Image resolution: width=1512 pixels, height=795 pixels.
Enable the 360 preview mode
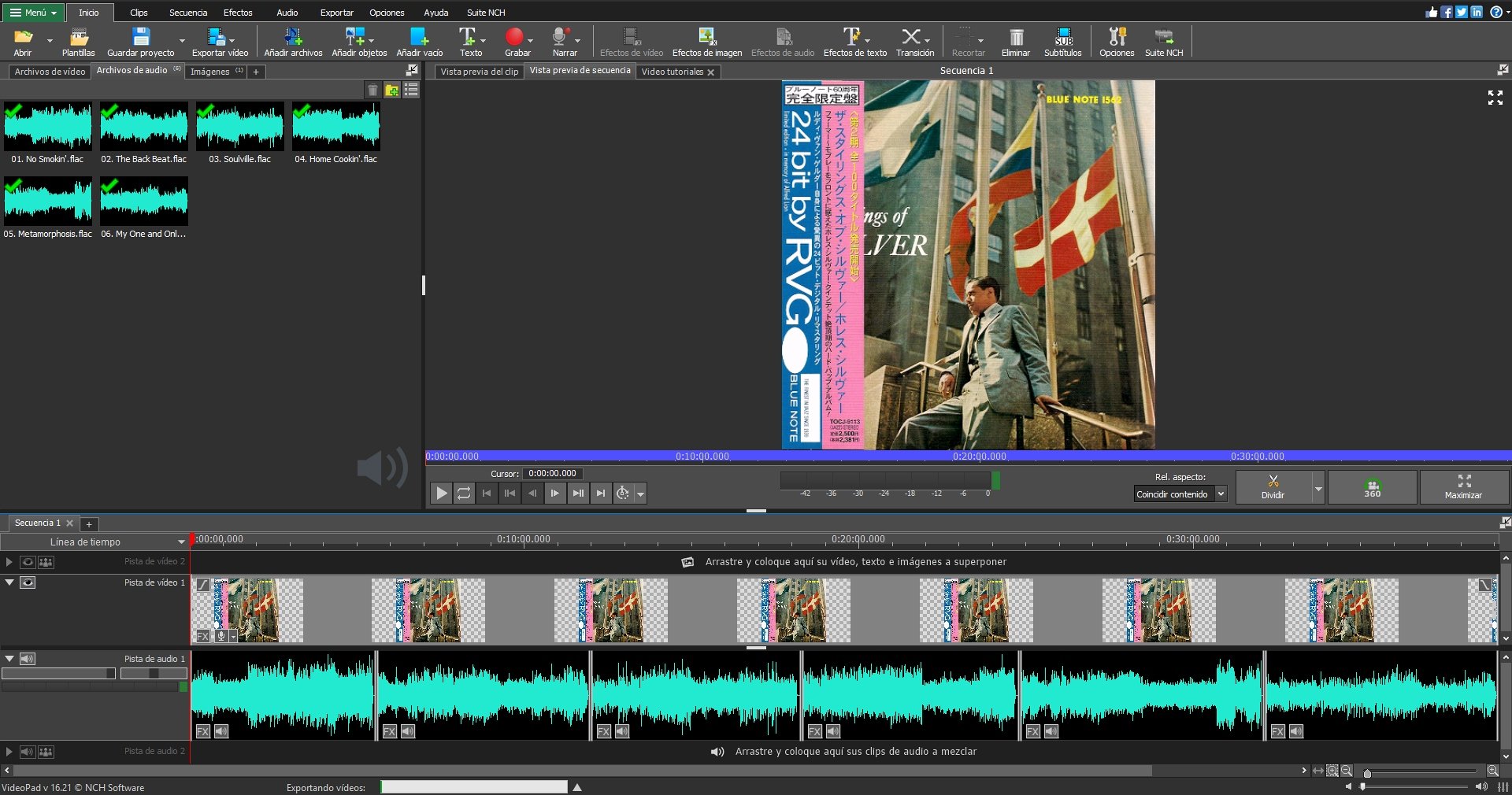1373,487
